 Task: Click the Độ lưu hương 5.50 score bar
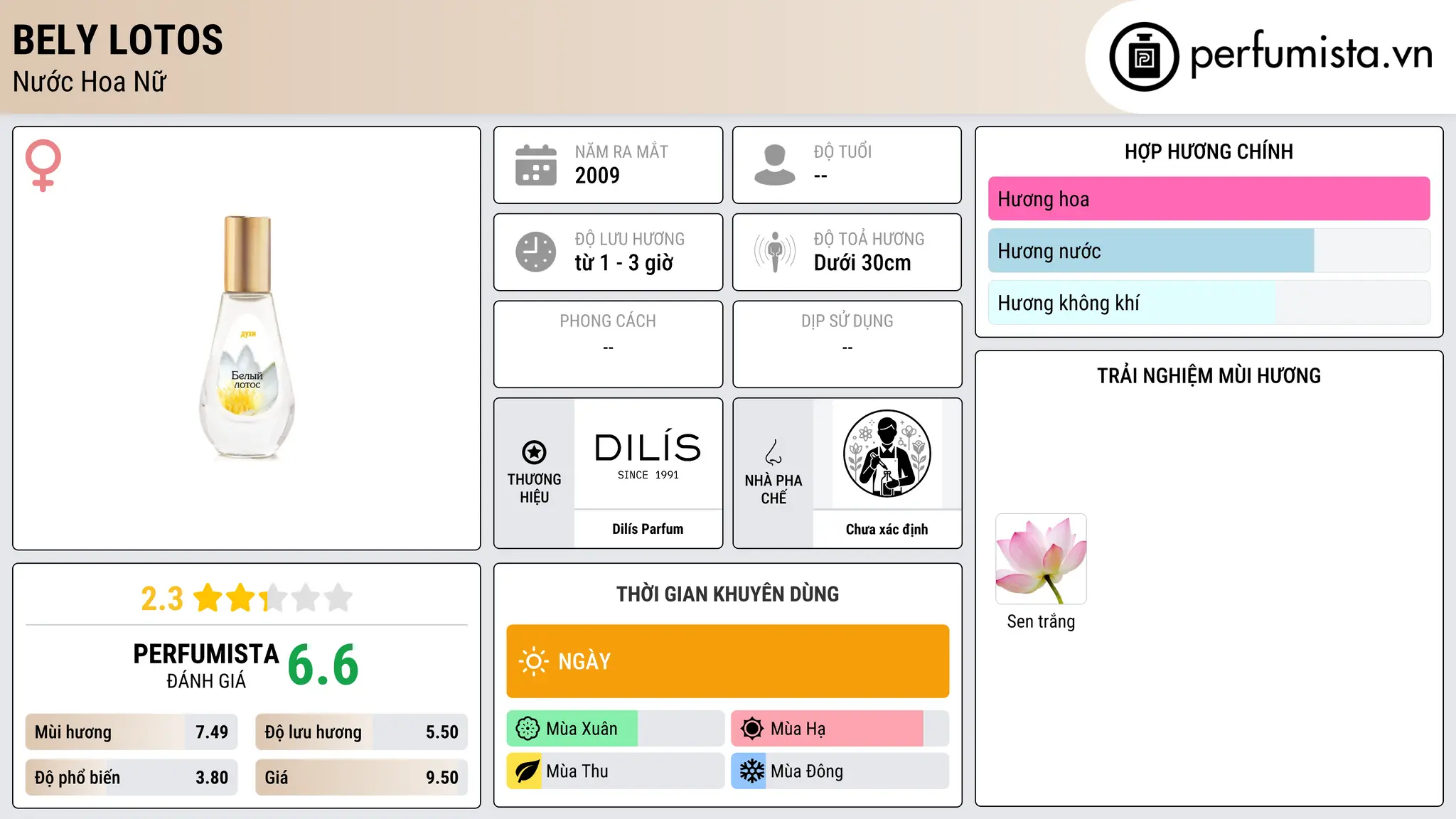coord(361,732)
